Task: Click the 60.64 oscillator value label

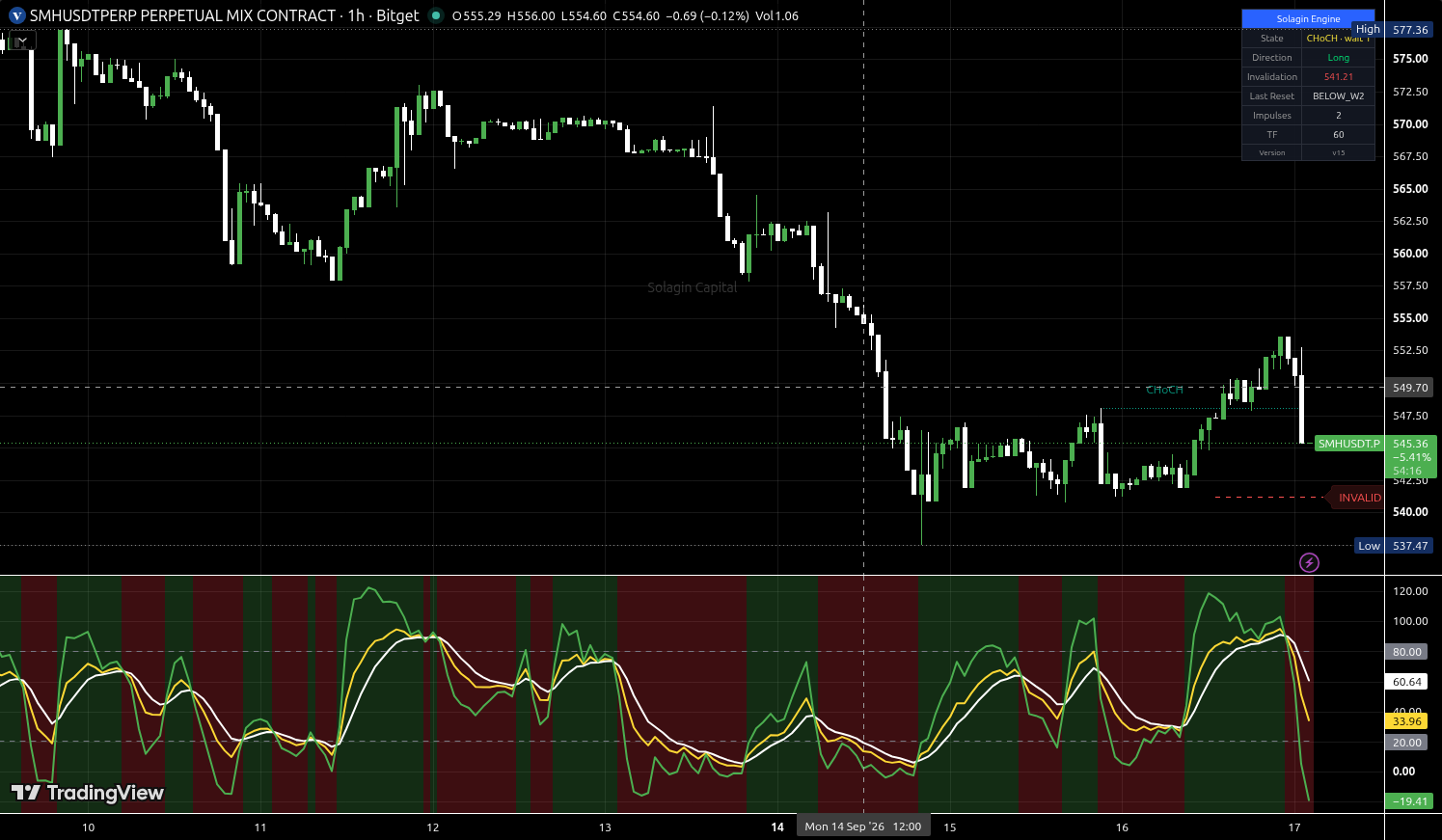Action: (1407, 682)
